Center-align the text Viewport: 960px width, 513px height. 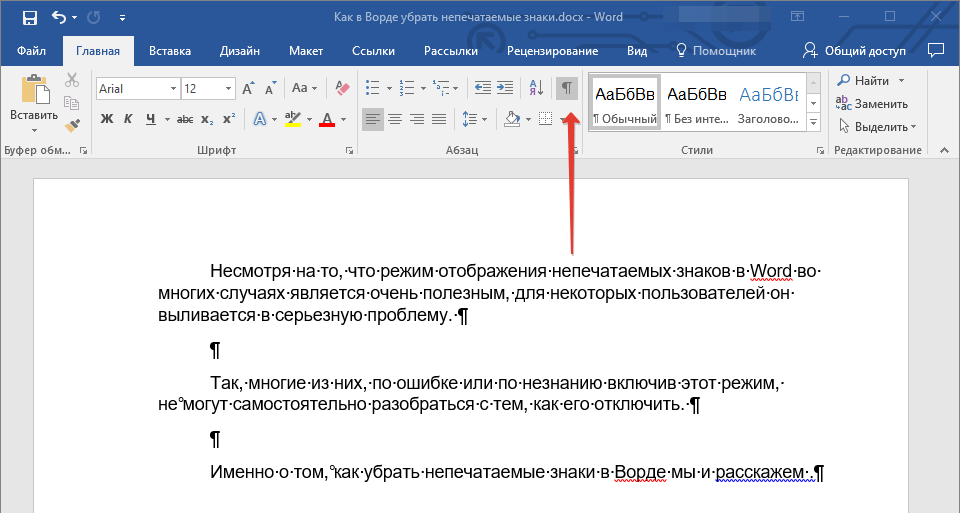click(395, 120)
